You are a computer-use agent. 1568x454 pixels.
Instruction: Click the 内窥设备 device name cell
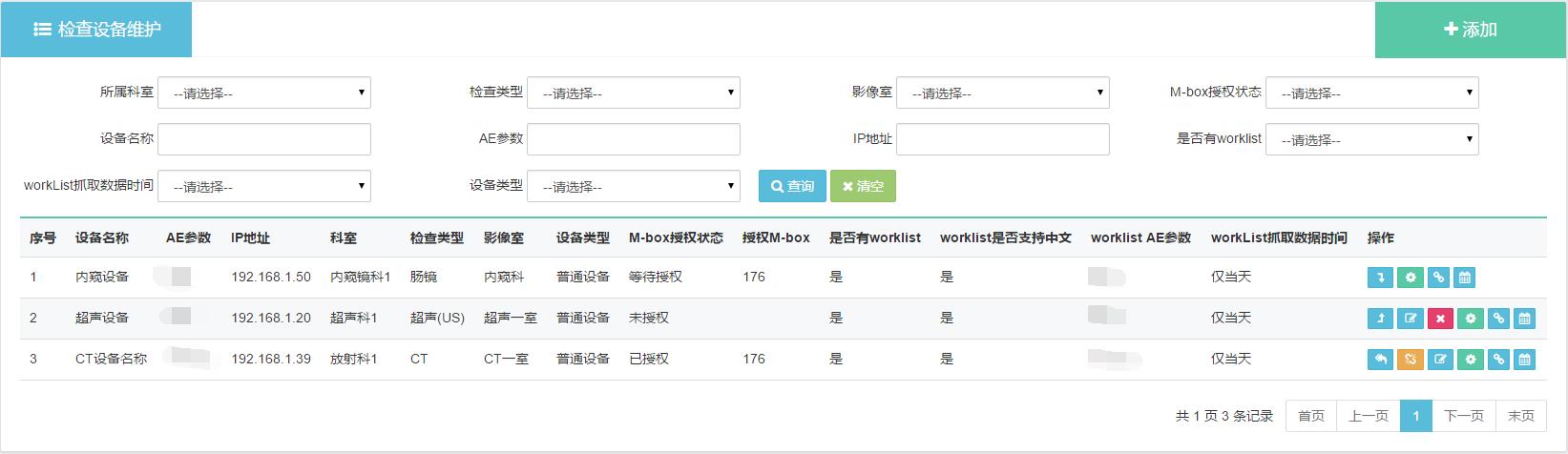[102, 277]
